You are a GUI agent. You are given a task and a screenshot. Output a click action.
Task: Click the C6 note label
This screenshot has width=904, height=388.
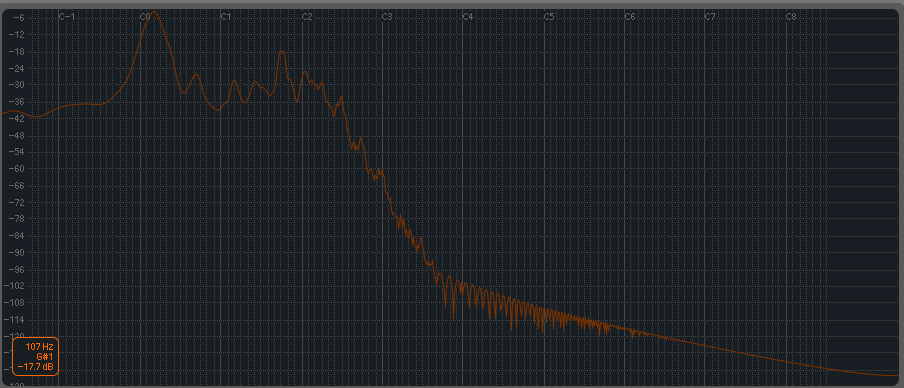tap(630, 17)
